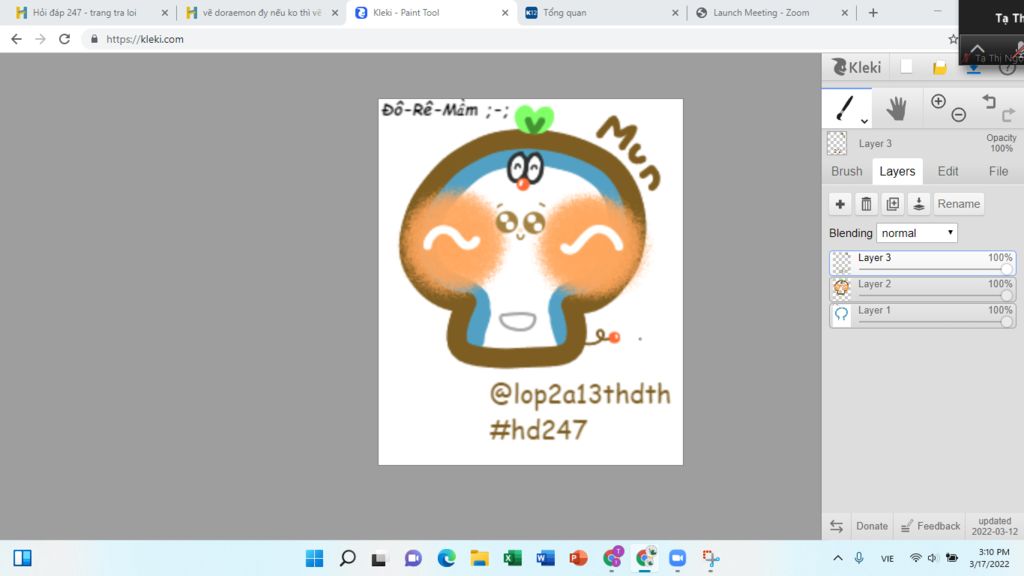Image resolution: width=1024 pixels, height=576 pixels.
Task: Undo the last stroke
Action: [x=989, y=101]
